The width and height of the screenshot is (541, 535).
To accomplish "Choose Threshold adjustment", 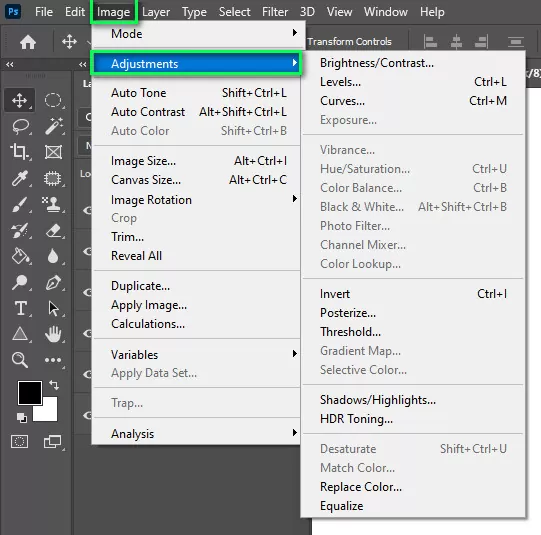I will pyautogui.click(x=413, y=332).
